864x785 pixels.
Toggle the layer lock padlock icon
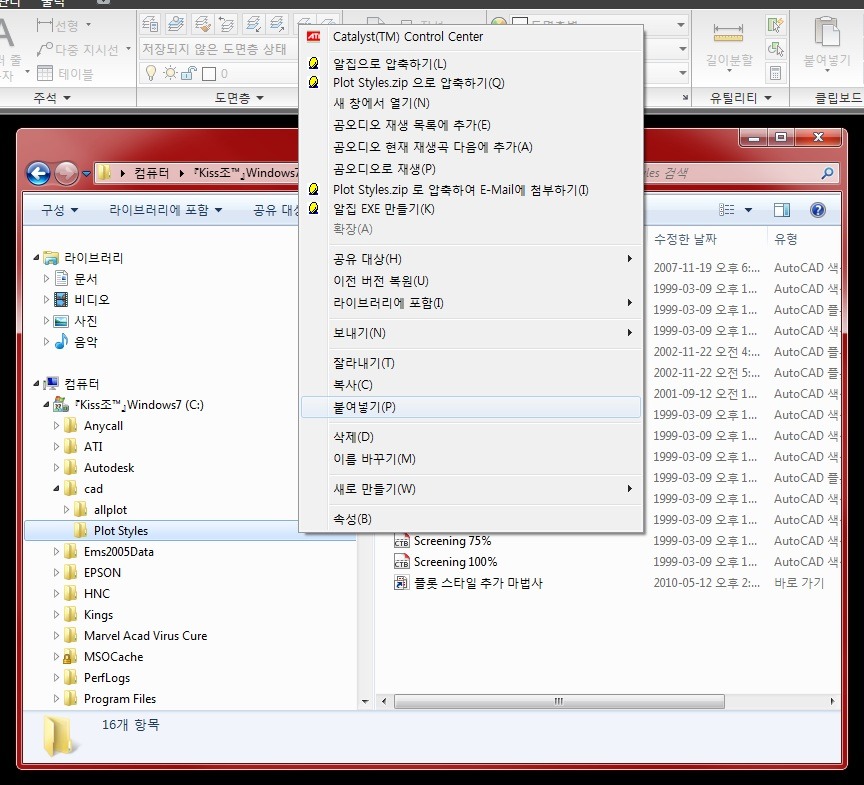point(189,73)
